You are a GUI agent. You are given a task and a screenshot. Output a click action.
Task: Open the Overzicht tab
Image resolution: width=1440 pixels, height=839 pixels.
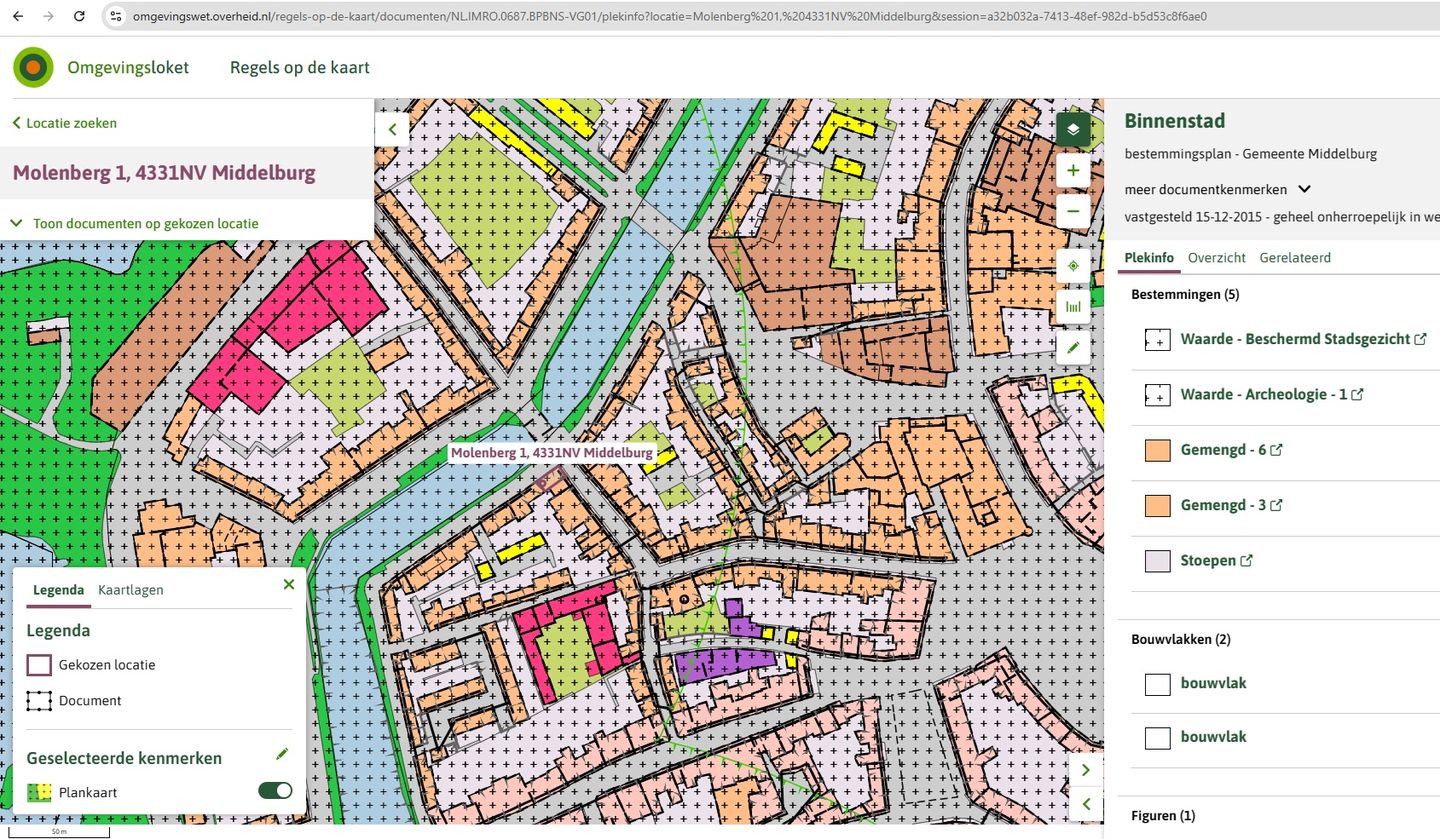(x=1216, y=257)
